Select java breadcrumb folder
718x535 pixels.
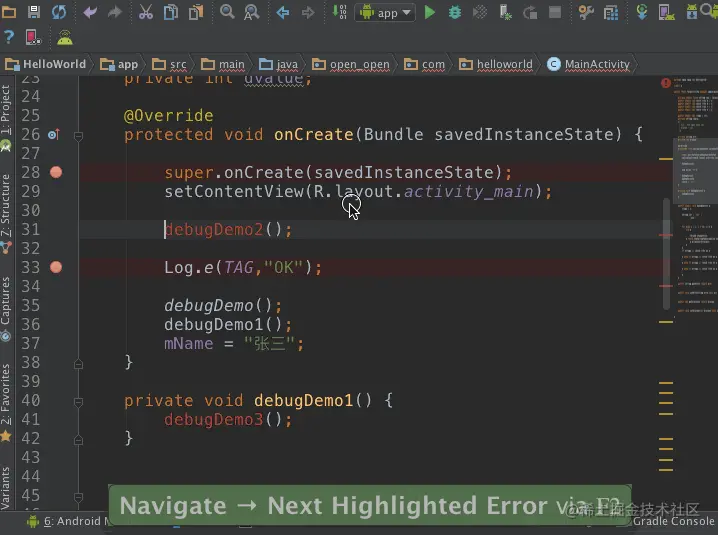point(278,64)
